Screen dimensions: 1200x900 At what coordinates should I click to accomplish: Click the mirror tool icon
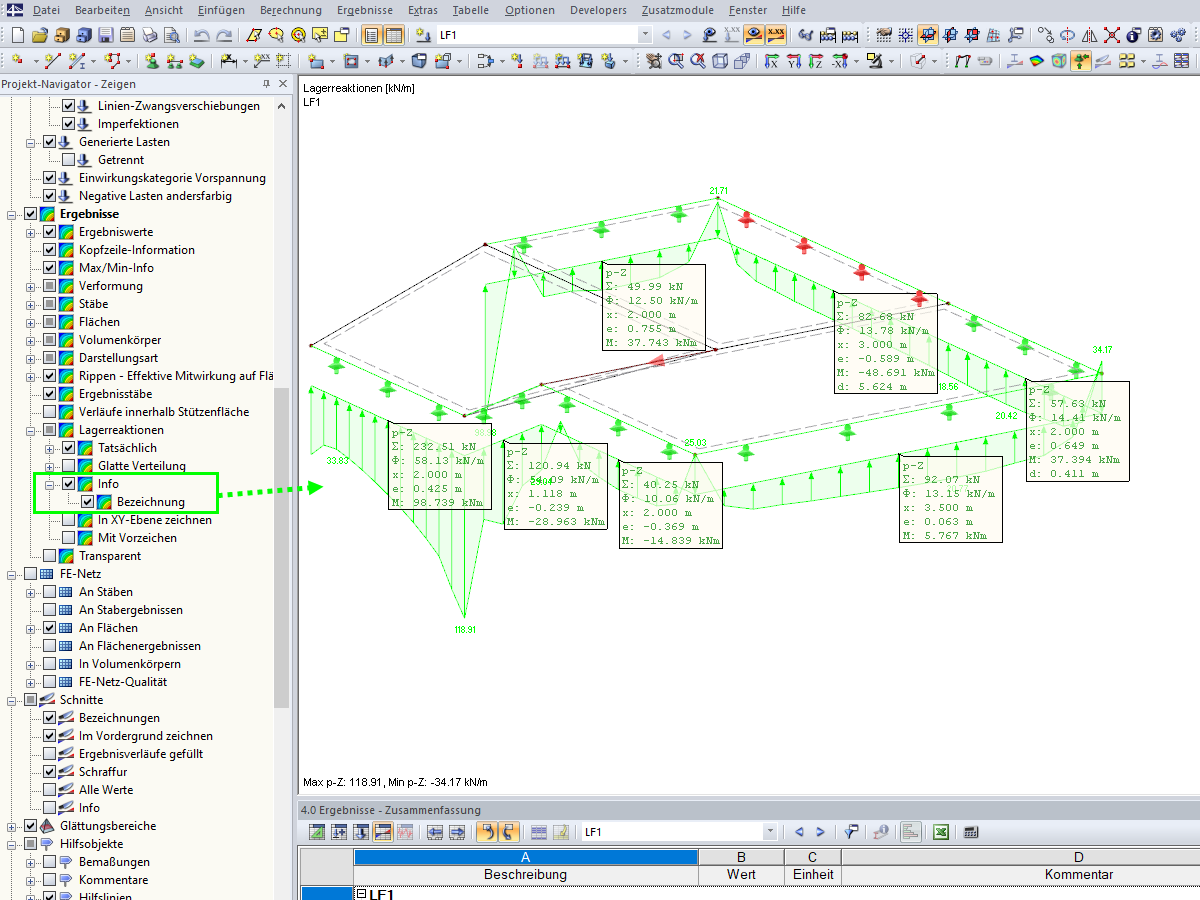click(1089, 35)
